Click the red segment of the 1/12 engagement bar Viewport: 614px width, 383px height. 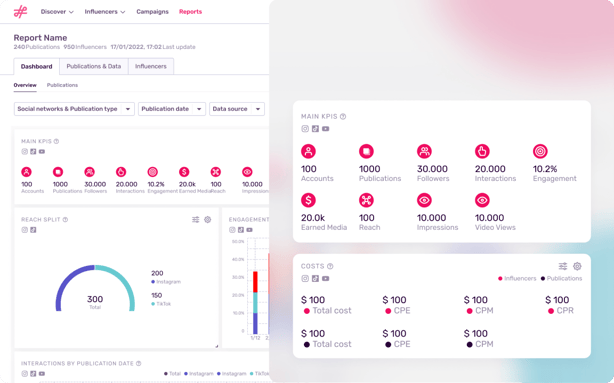pos(255,282)
